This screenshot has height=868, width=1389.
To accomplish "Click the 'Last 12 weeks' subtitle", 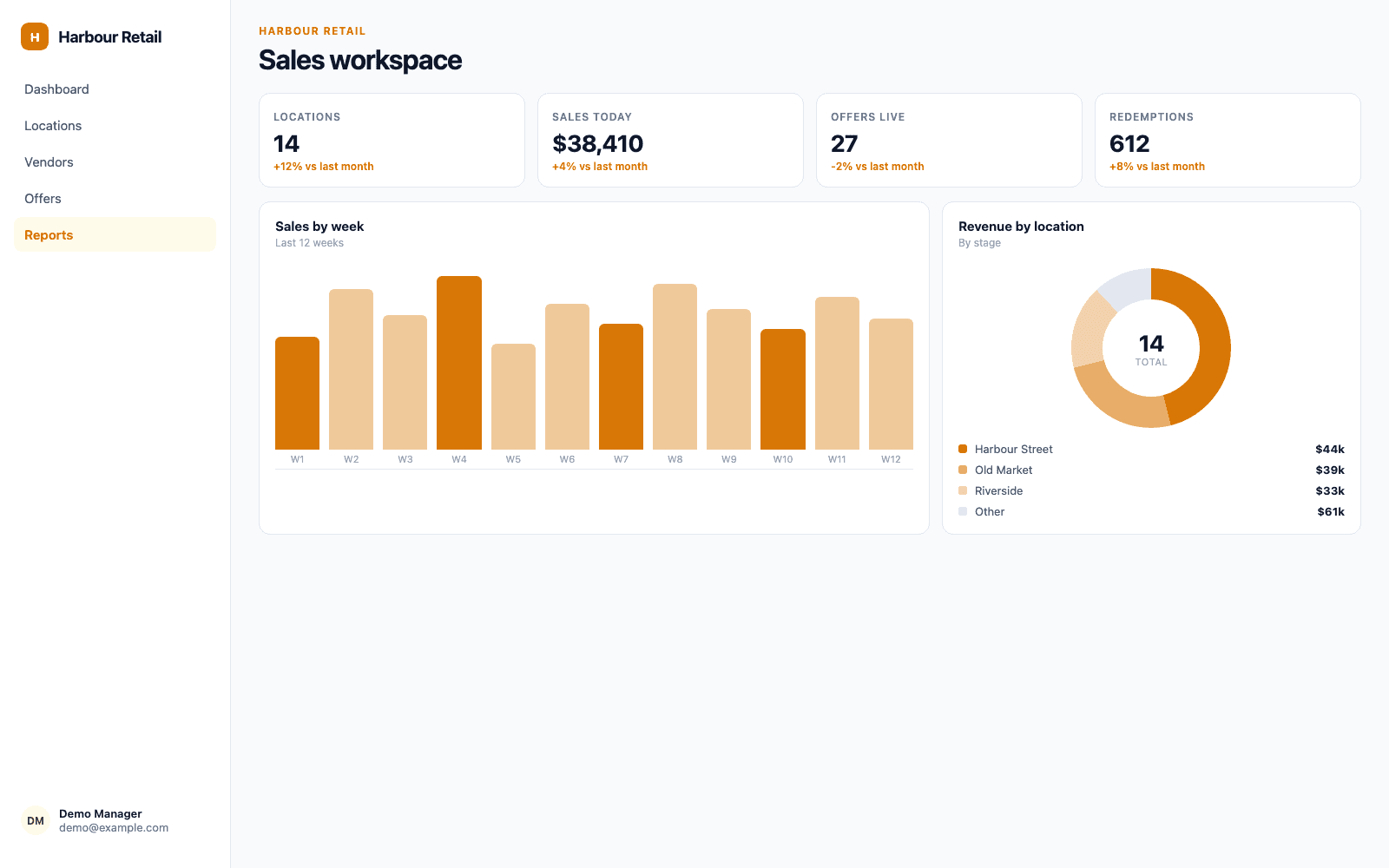I will (x=309, y=243).
